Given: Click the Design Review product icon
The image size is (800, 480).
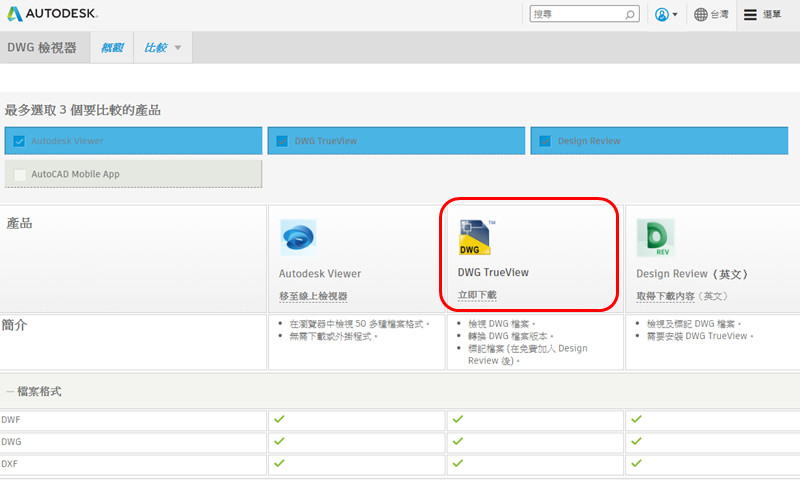Looking at the screenshot, I should (x=656, y=238).
